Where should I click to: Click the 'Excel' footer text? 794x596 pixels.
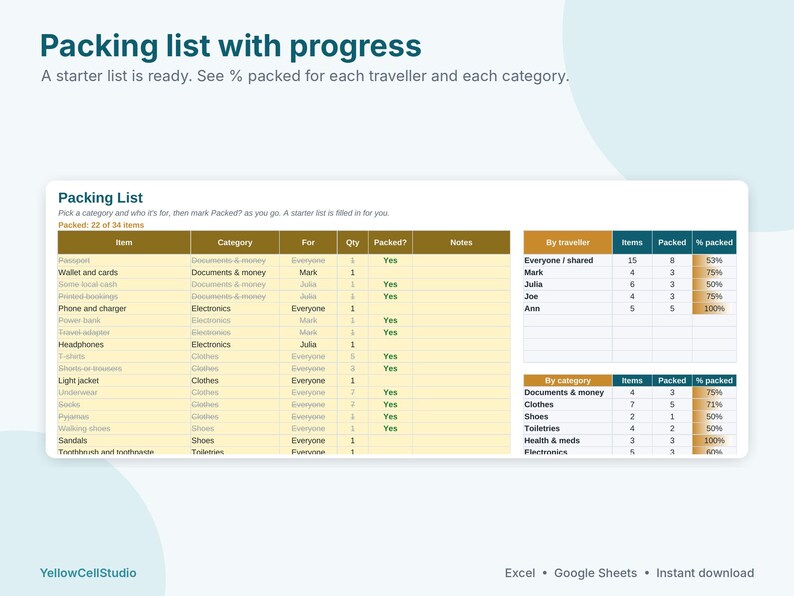[520, 573]
